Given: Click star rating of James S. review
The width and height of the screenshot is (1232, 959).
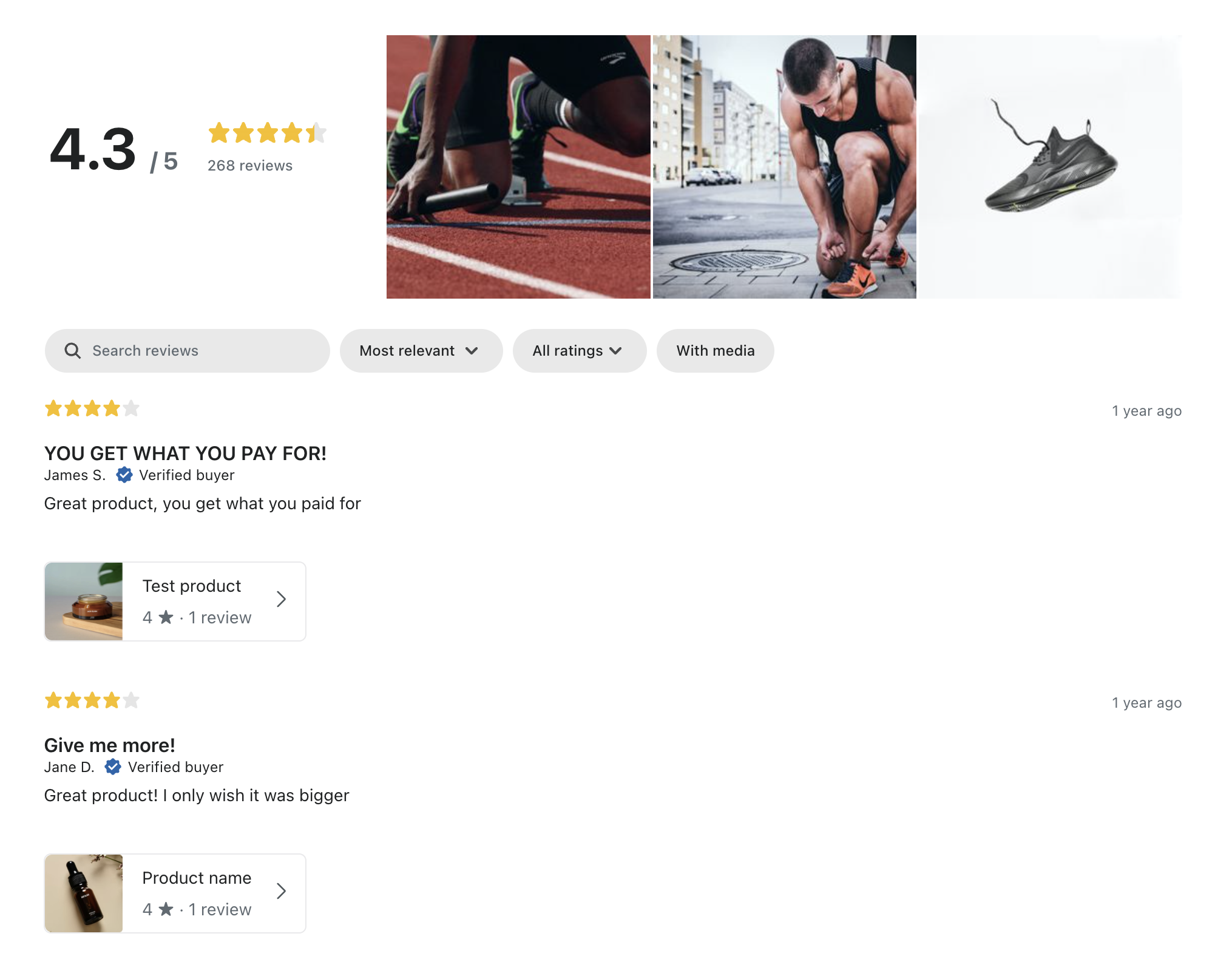Looking at the screenshot, I should click(x=92, y=408).
